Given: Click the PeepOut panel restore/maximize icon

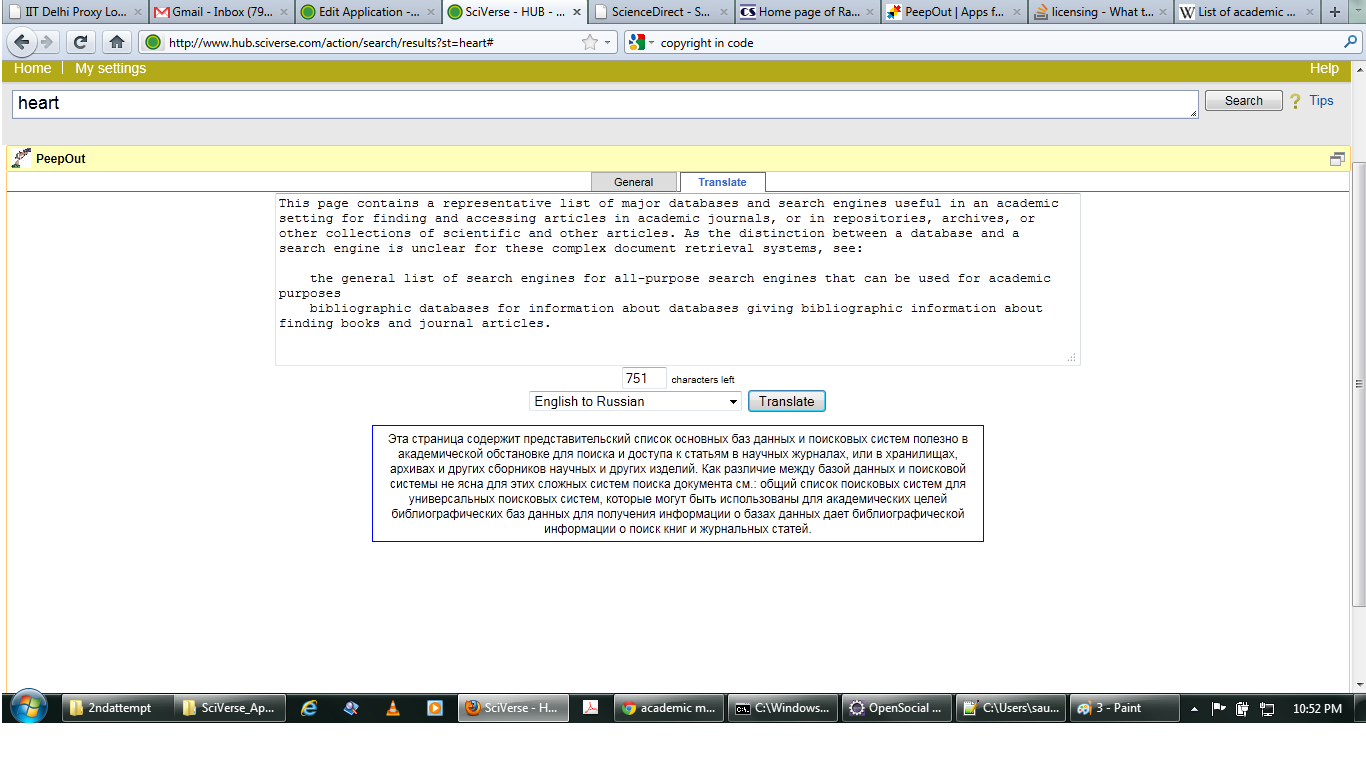Looking at the screenshot, I should point(1337,159).
